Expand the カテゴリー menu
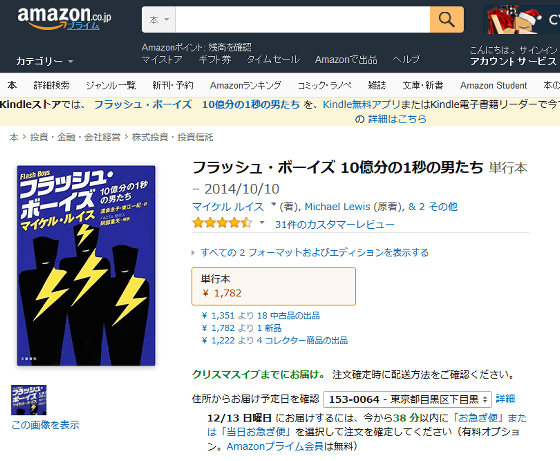 pyautogui.click(x=45, y=61)
